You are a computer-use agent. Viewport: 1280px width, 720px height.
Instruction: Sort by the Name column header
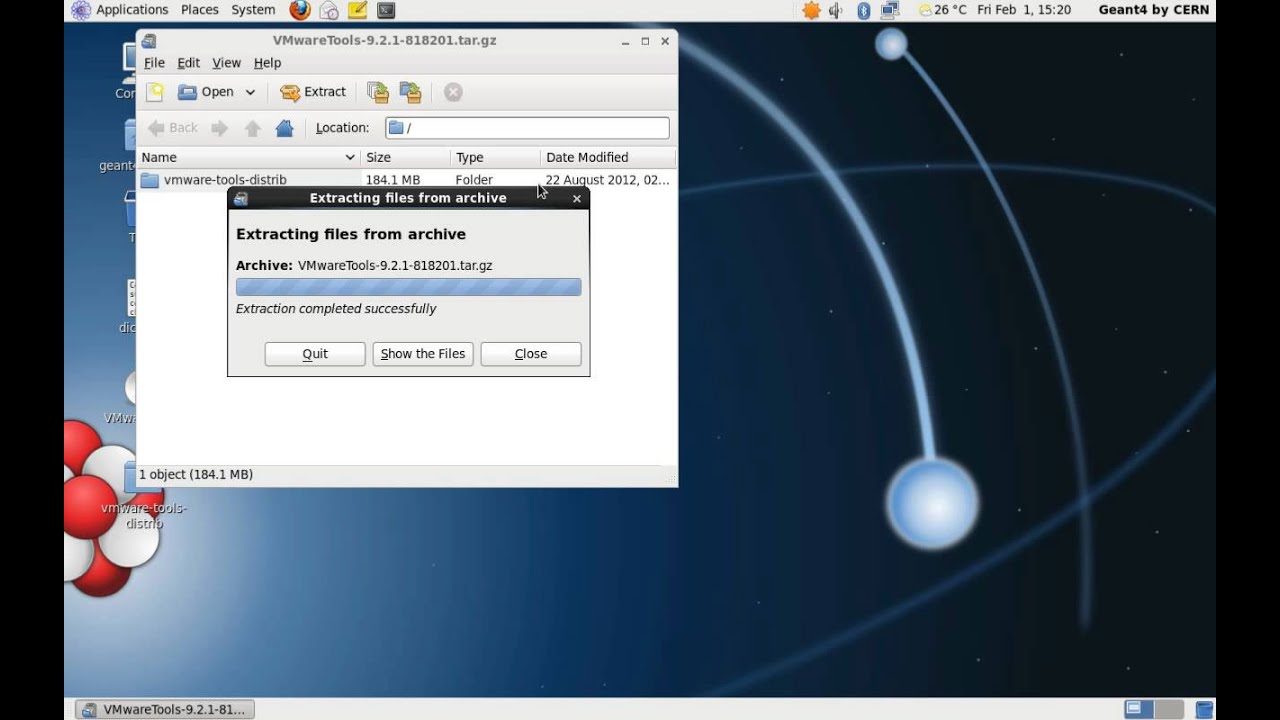pyautogui.click(x=248, y=157)
